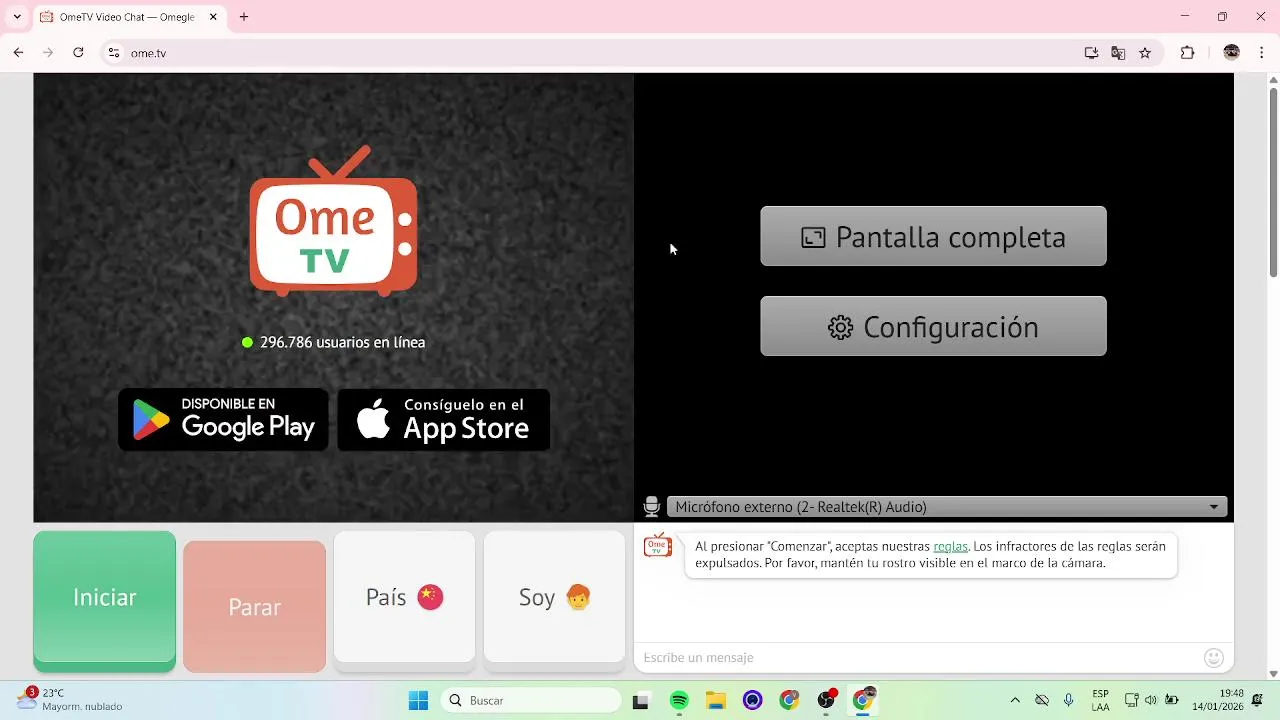
Task: Open the File Explorer taskbar icon
Action: (716, 701)
